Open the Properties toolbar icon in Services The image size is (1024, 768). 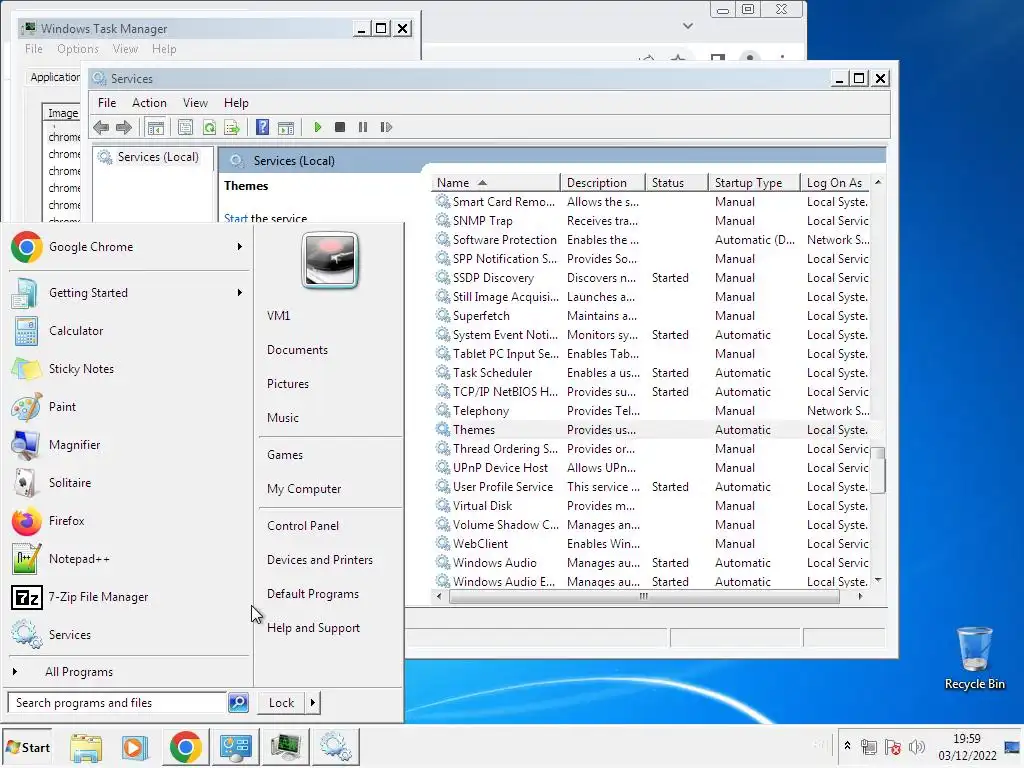tap(185, 127)
